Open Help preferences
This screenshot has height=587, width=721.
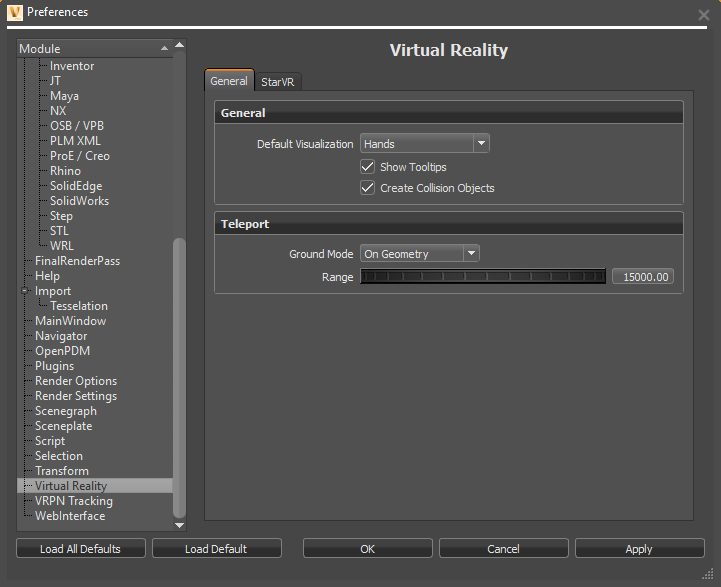47,276
